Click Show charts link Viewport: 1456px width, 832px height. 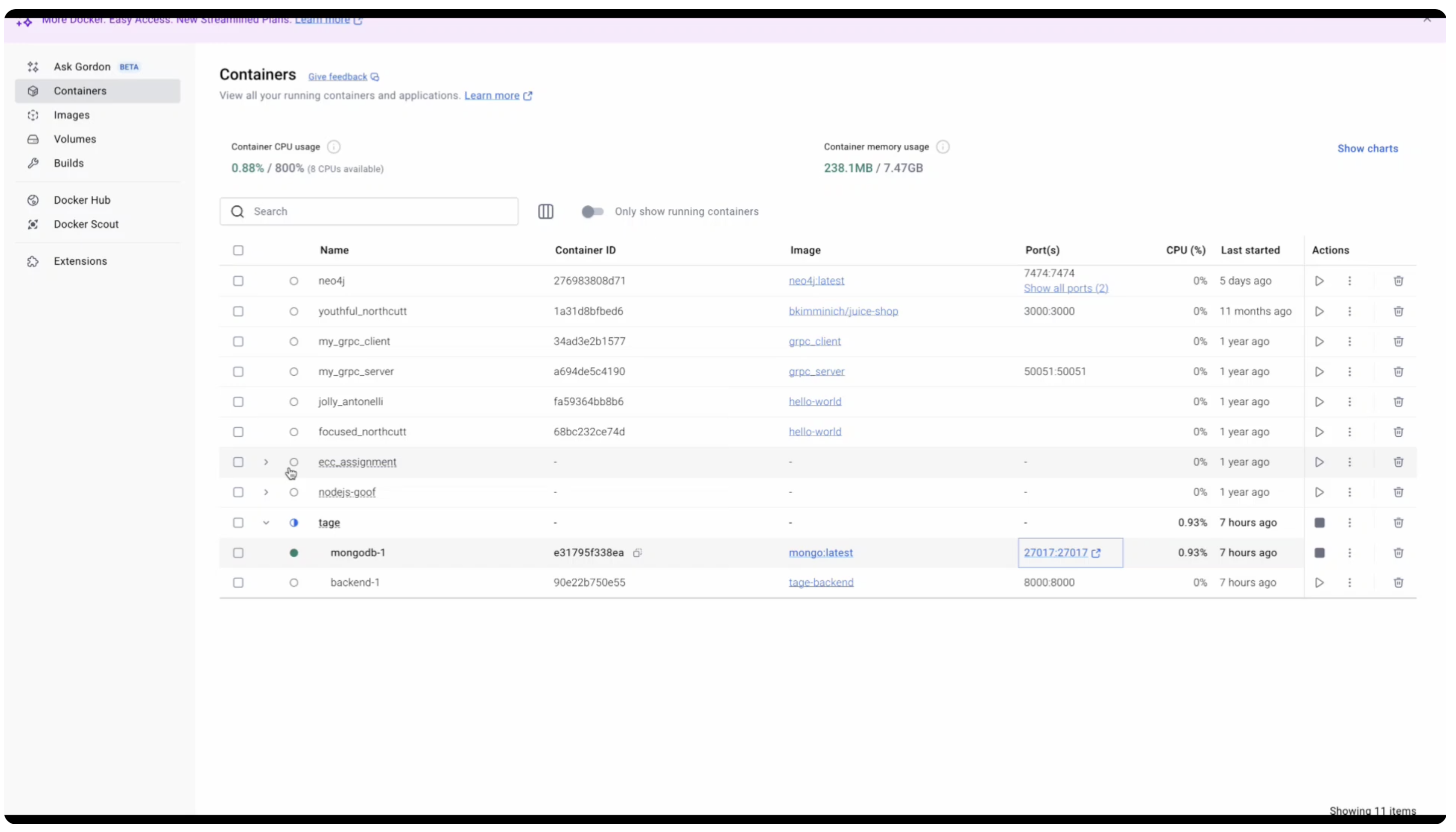1367,149
